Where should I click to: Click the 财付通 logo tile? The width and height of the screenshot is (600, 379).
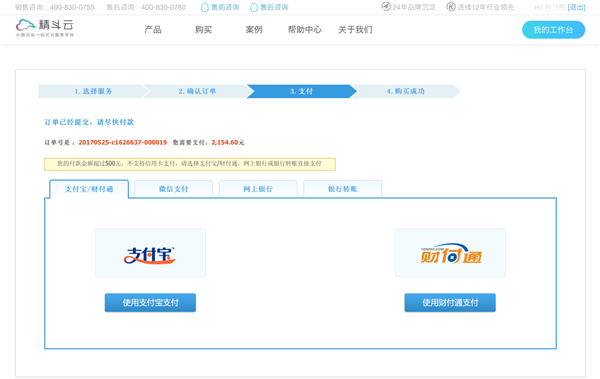coord(450,253)
